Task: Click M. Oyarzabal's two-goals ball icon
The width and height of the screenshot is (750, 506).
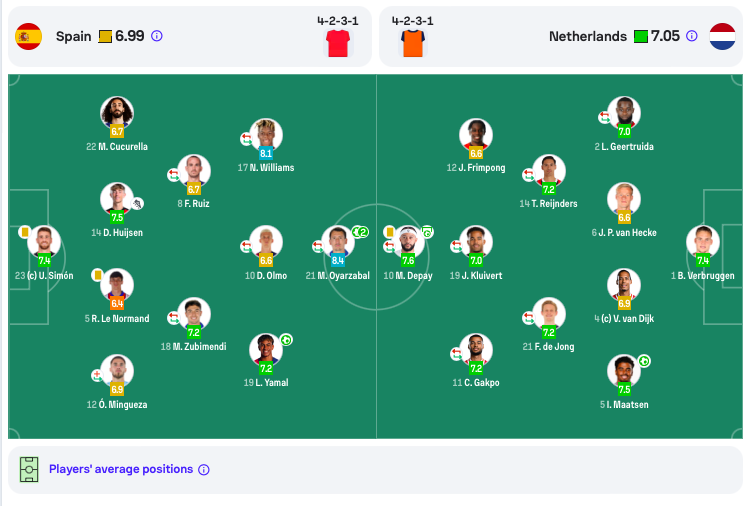Action: pos(360,232)
